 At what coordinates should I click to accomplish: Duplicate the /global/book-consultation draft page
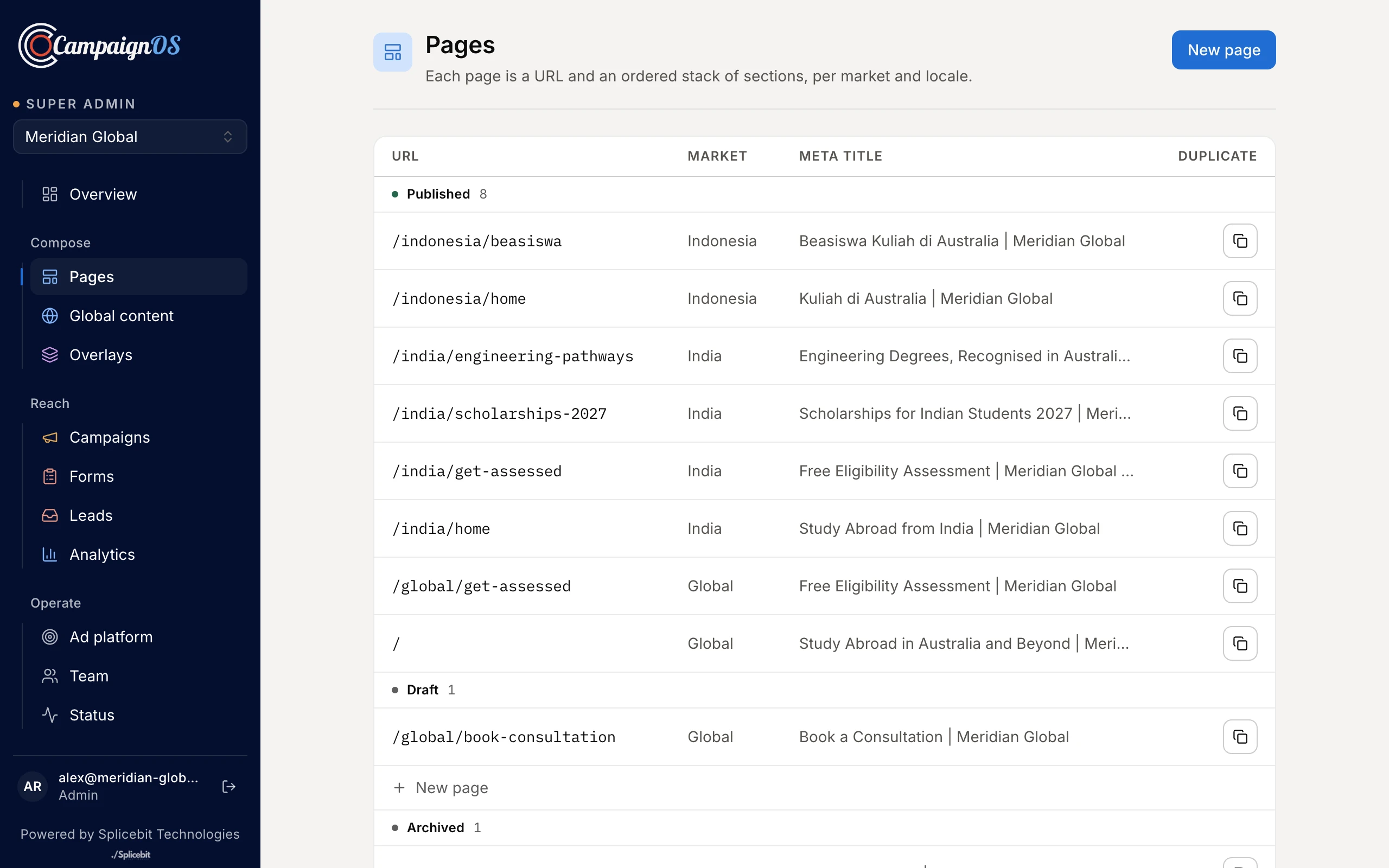(x=1240, y=737)
